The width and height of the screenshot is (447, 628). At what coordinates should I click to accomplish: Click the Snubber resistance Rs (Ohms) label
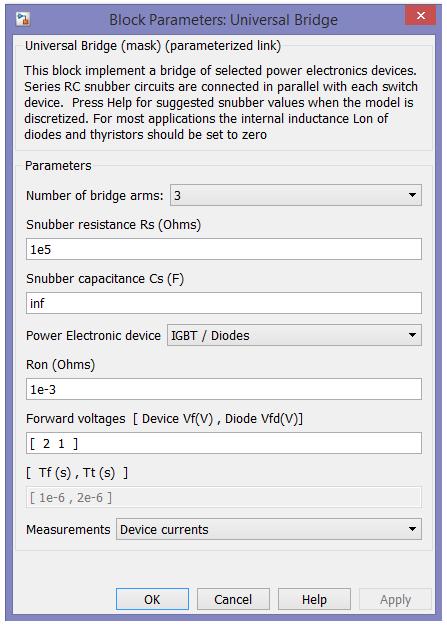[113, 225]
